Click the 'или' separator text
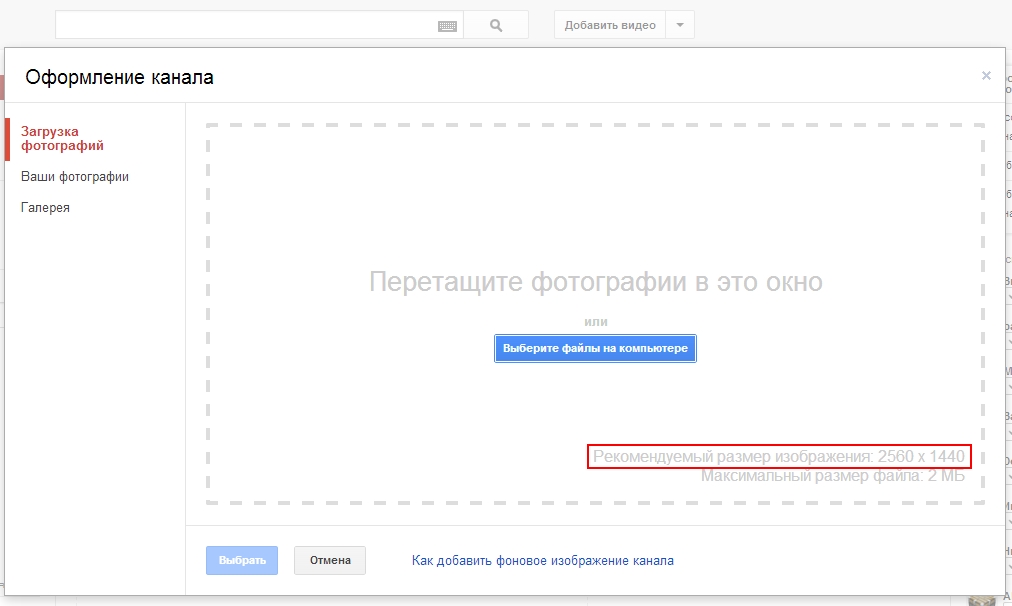The image size is (1012, 606). pyautogui.click(x=596, y=322)
